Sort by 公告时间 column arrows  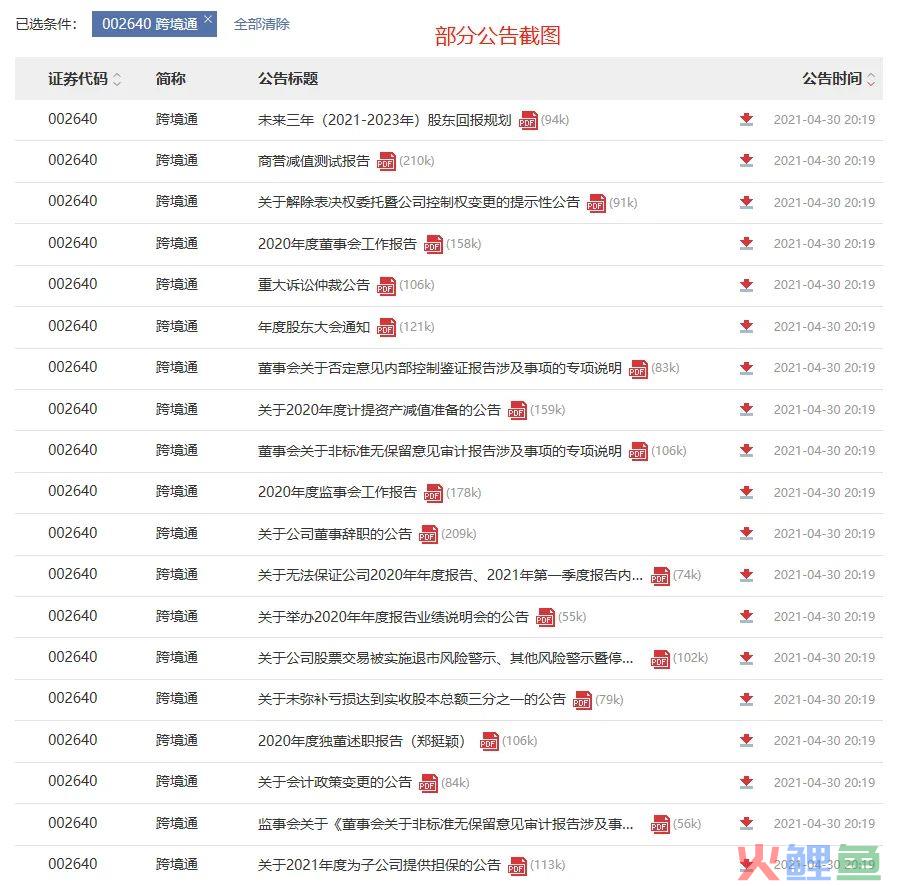(871, 79)
